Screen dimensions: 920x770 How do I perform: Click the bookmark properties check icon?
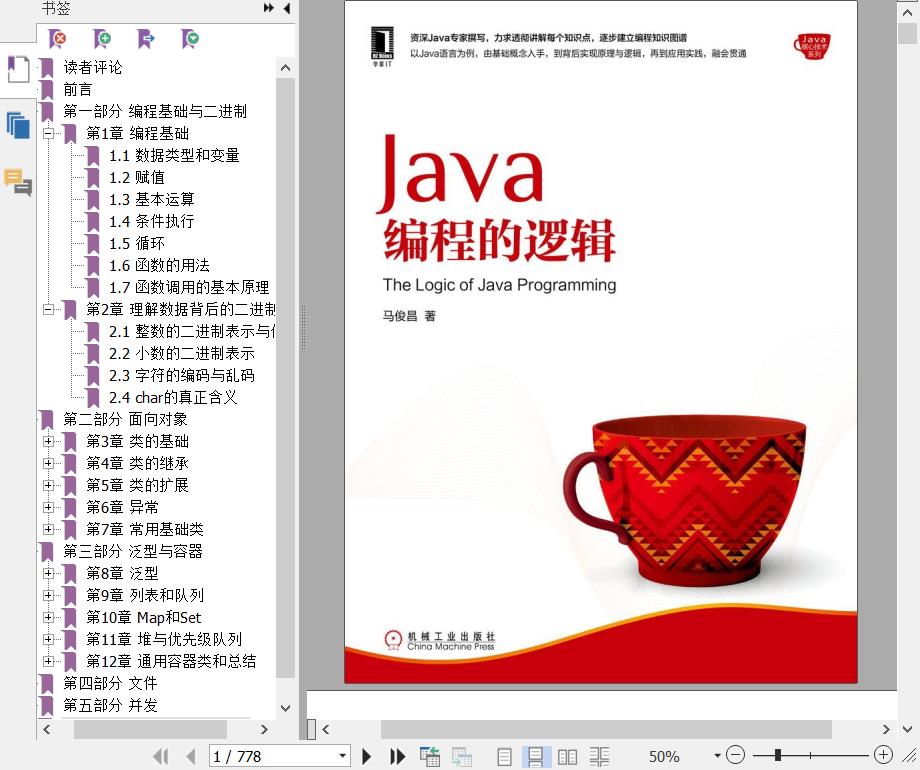click(190, 39)
